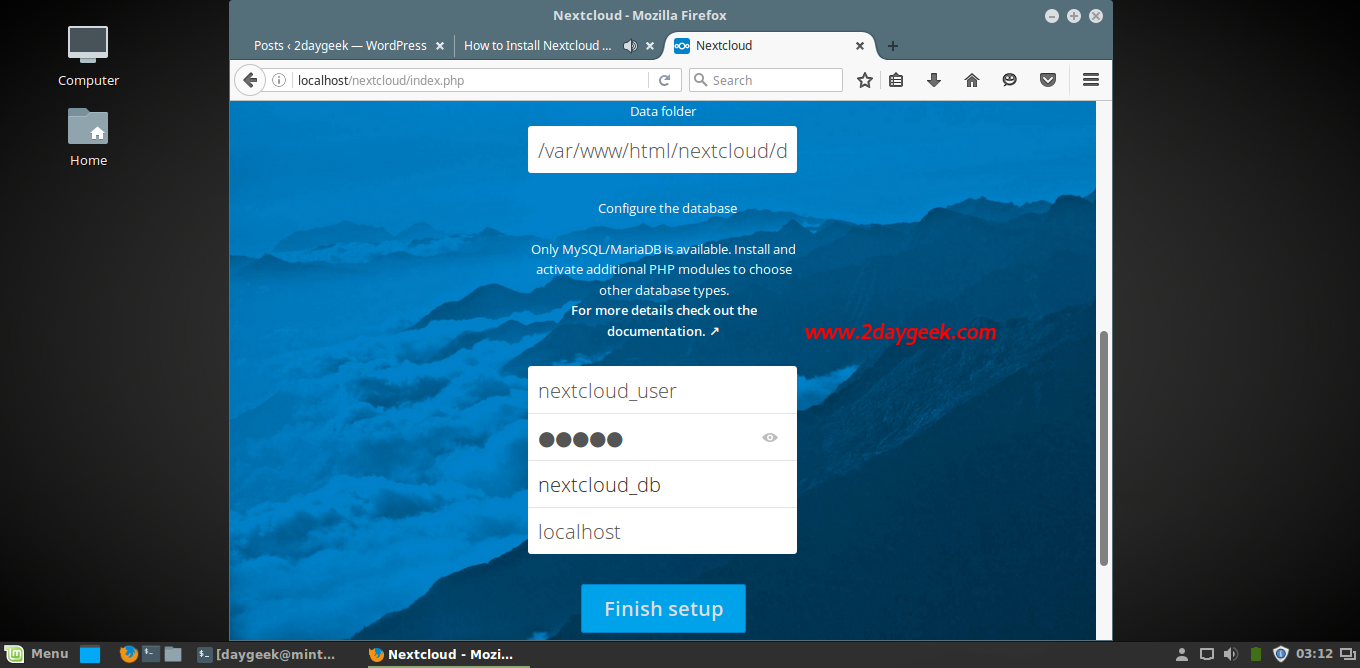Open window list icon beside the clock
Image resolution: width=1360 pixels, height=668 pixels.
click(1346, 654)
